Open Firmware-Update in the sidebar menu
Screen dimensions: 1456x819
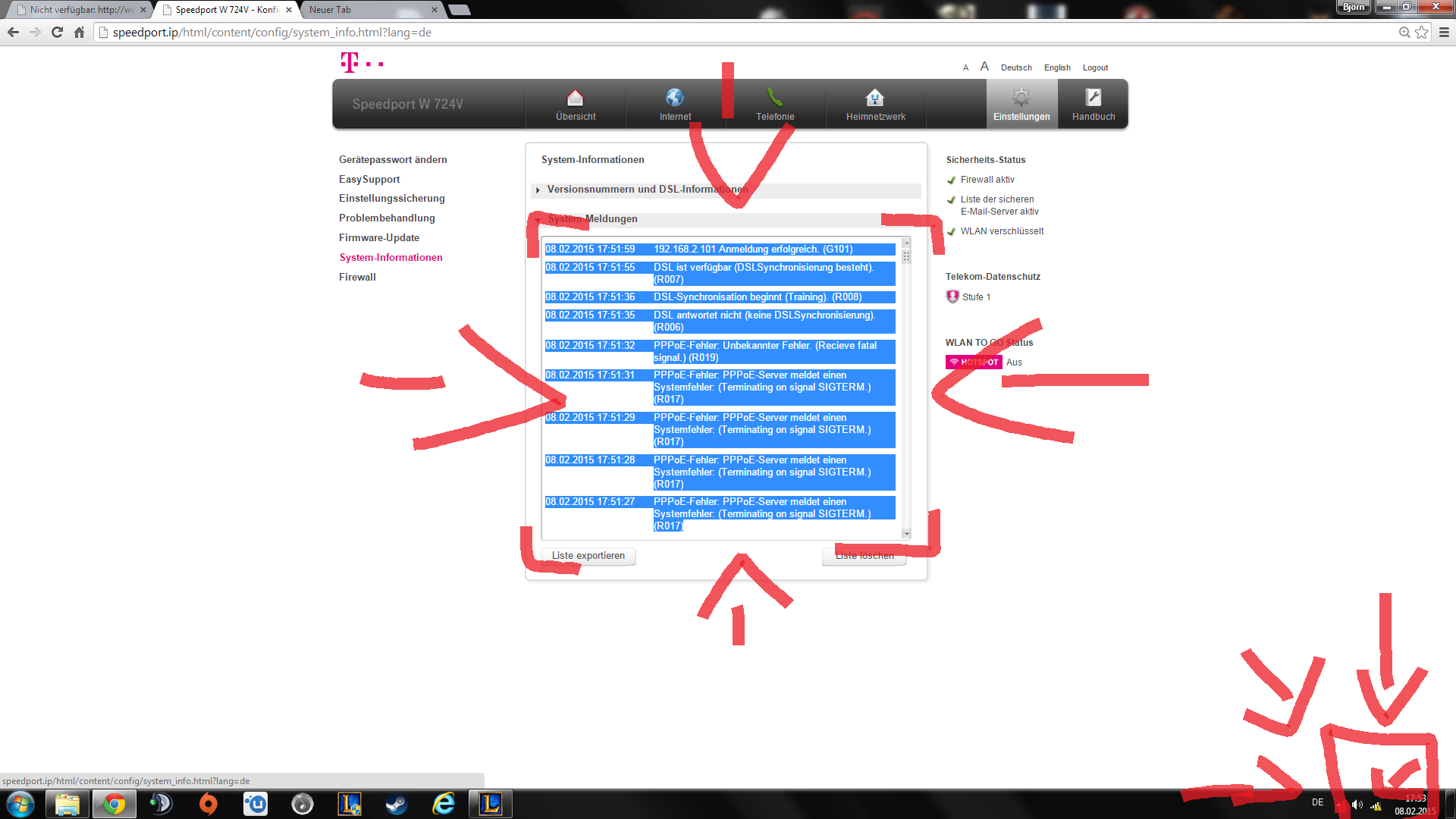pyautogui.click(x=378, y=237)
